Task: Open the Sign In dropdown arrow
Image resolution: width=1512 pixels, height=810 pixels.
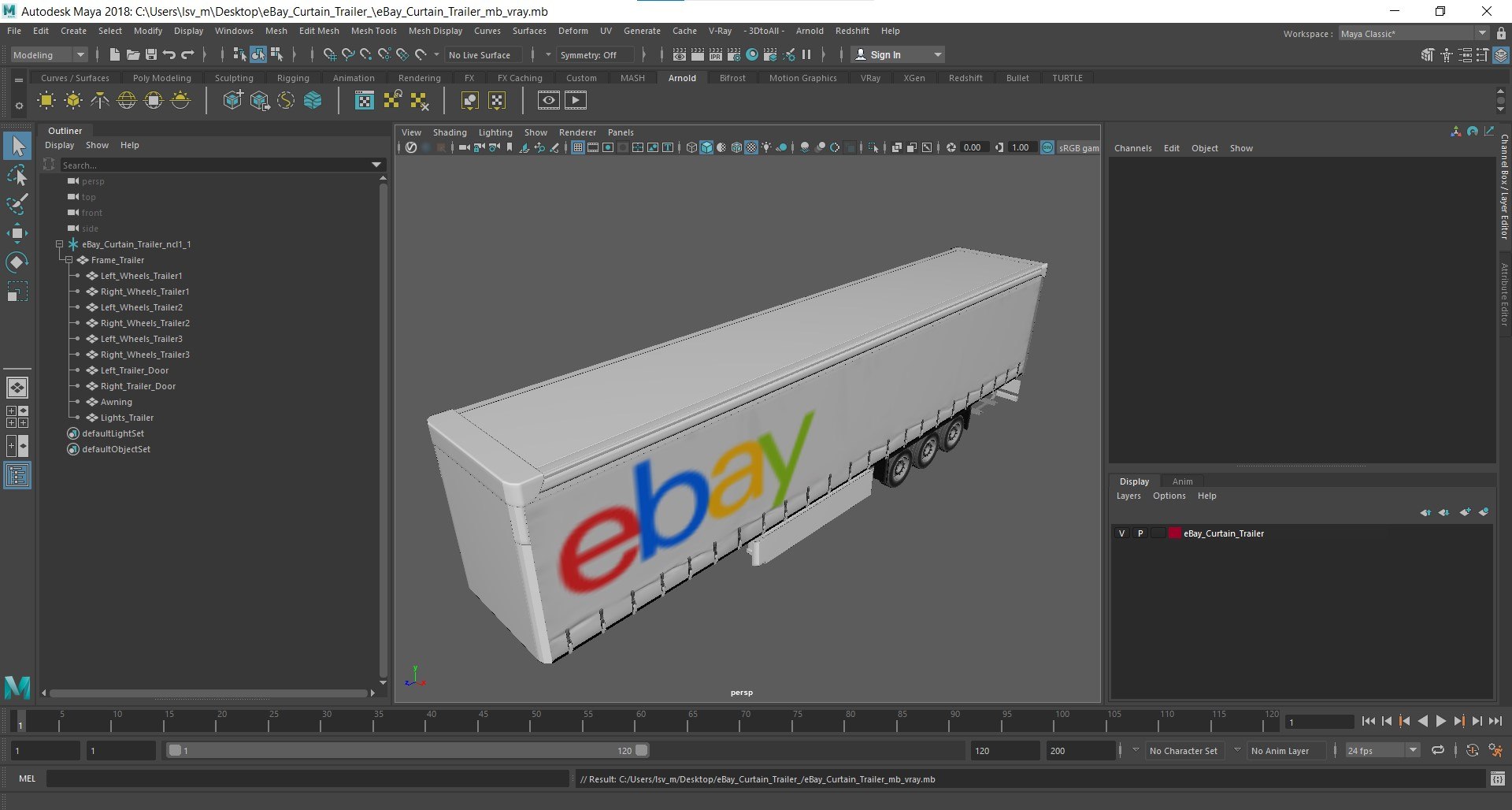Action: tap(937, 55)
